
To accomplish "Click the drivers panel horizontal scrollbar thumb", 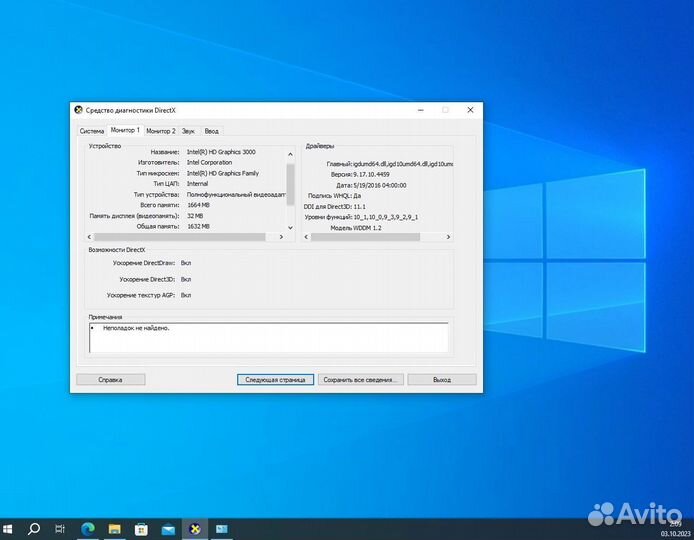I will tap(365, 237).
